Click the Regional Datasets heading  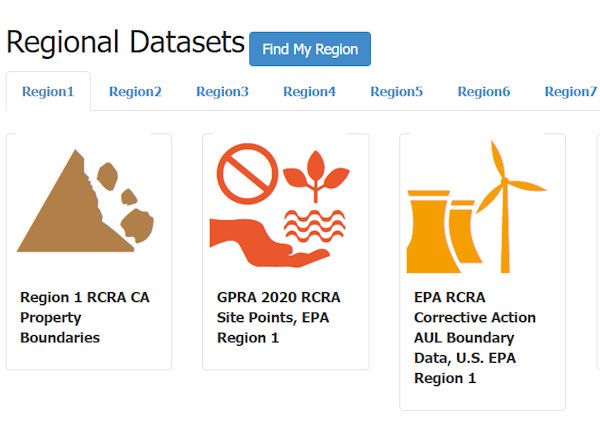tap(126, 42)
